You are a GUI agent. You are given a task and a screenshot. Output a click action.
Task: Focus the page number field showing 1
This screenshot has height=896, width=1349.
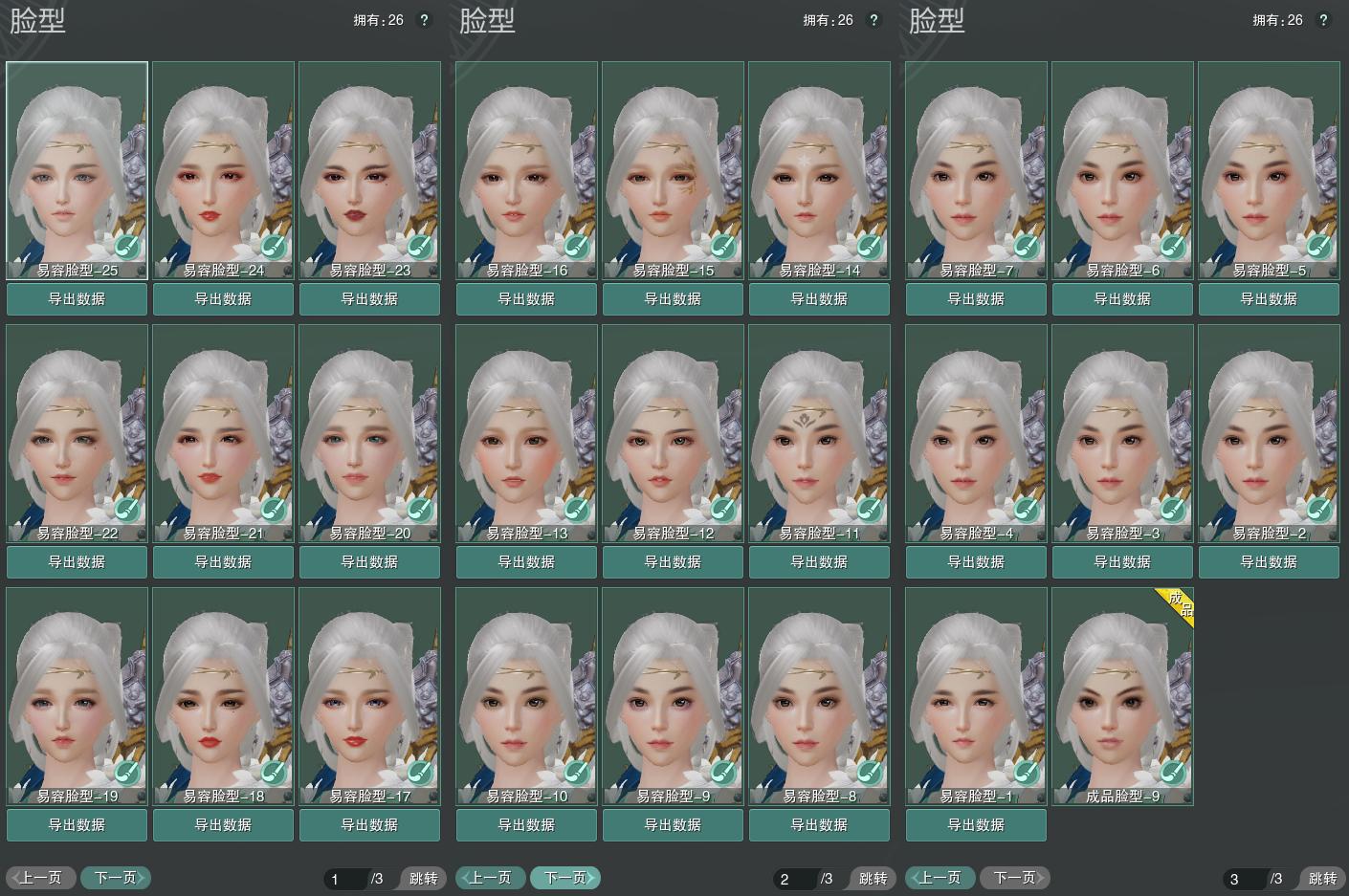345,879
